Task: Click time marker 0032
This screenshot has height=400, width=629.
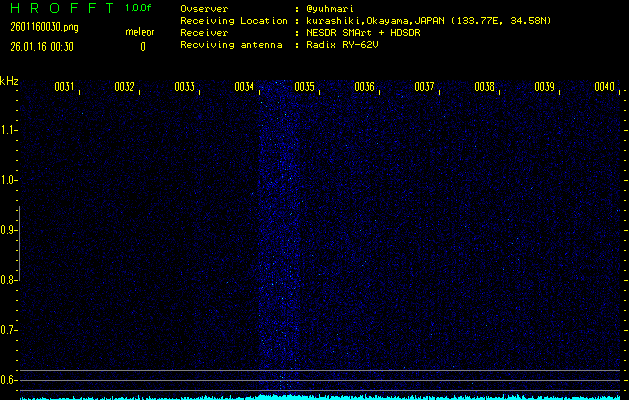Action: pos(124,87)
